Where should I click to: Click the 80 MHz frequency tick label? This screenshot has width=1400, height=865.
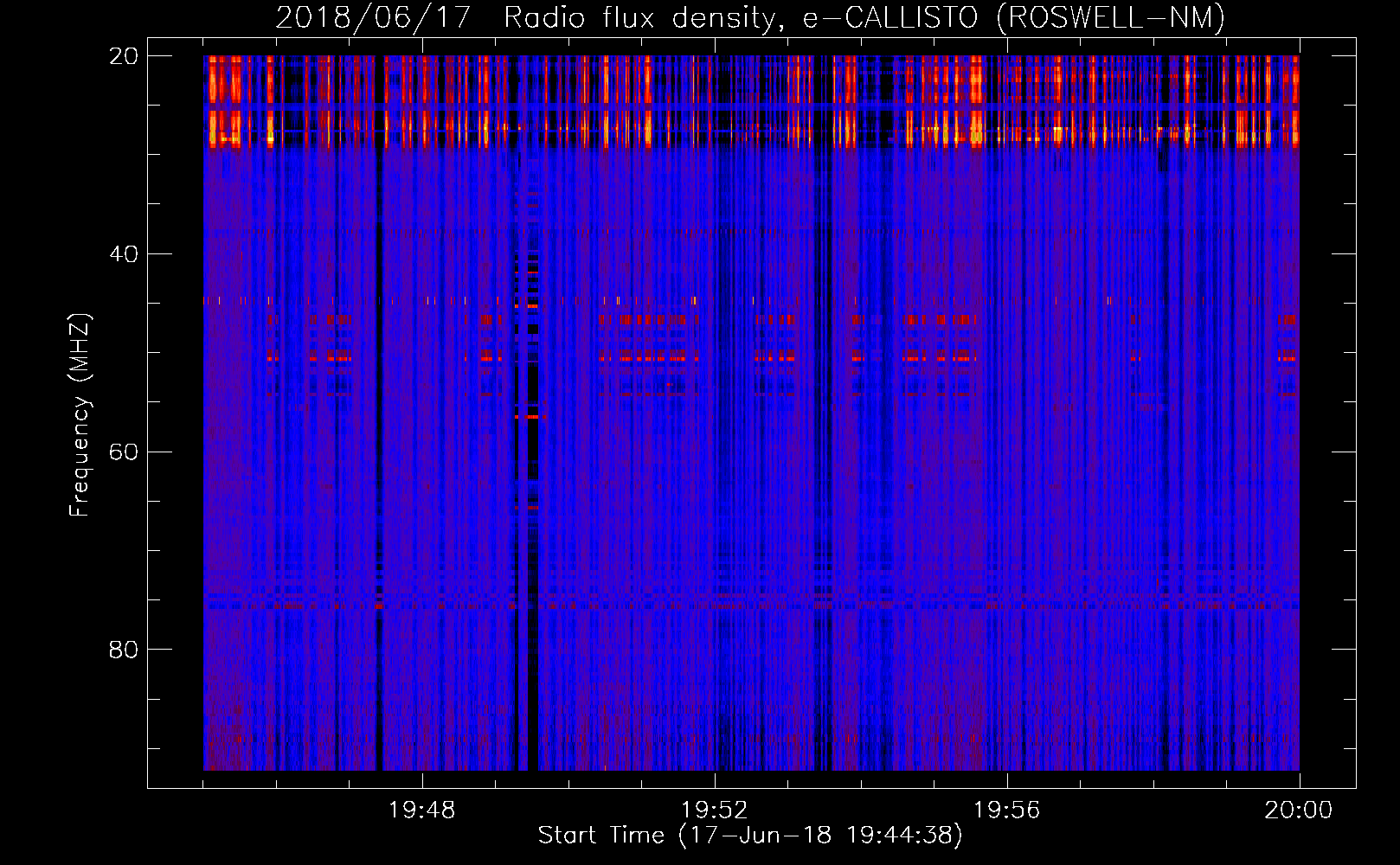[x=123, y=650]
